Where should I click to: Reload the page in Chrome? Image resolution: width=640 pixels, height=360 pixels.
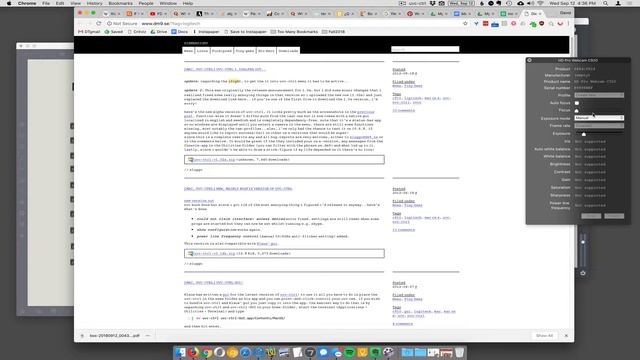pos(99,24)
